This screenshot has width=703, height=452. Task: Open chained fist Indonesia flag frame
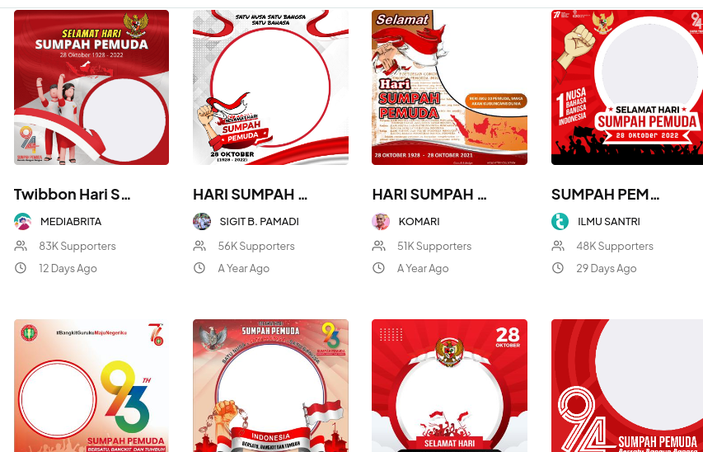pyautogui.click(x=271, y=386)
